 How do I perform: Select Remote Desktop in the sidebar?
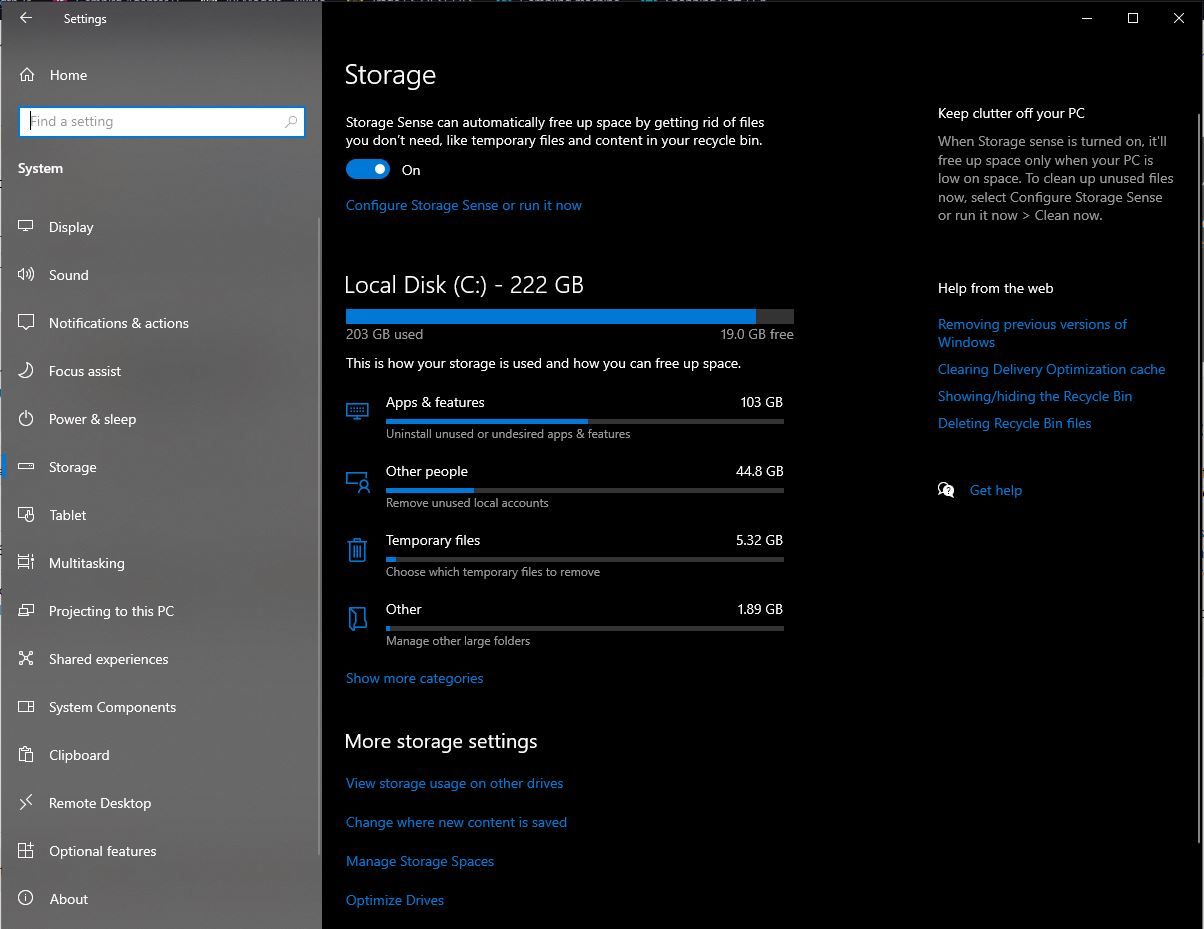pos(100,803)
